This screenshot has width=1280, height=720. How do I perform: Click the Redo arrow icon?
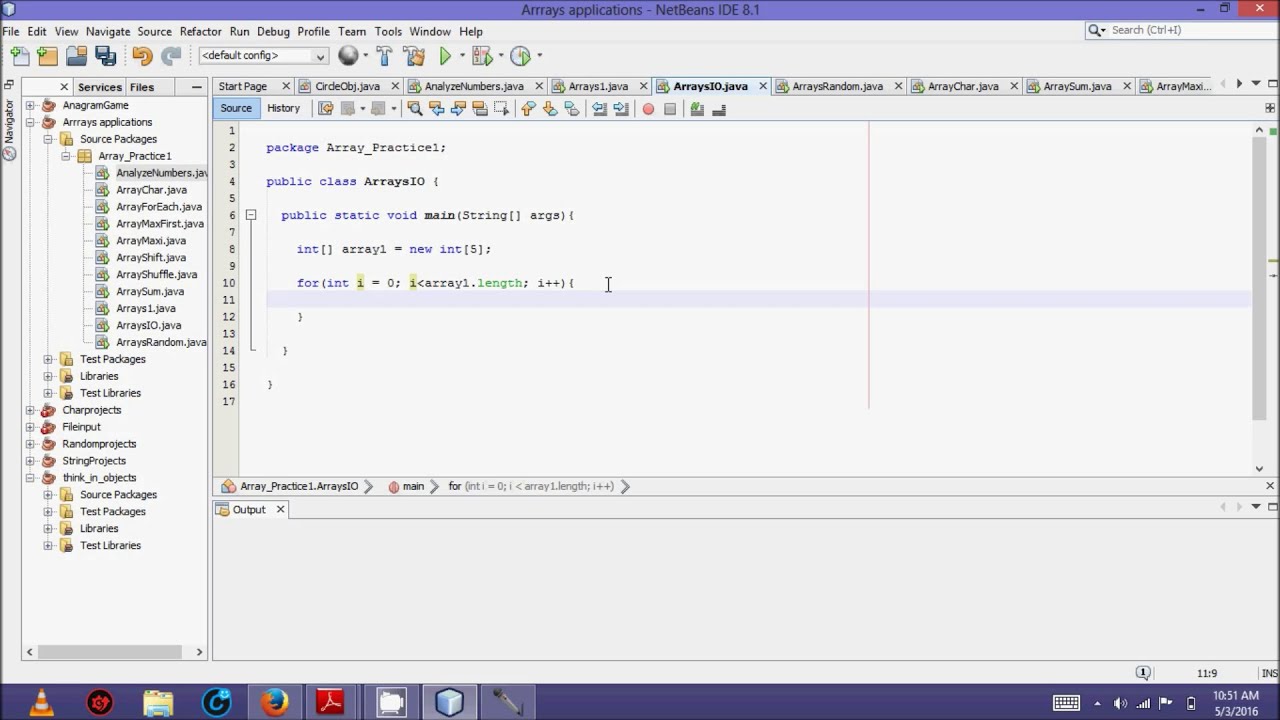[171, 56]
